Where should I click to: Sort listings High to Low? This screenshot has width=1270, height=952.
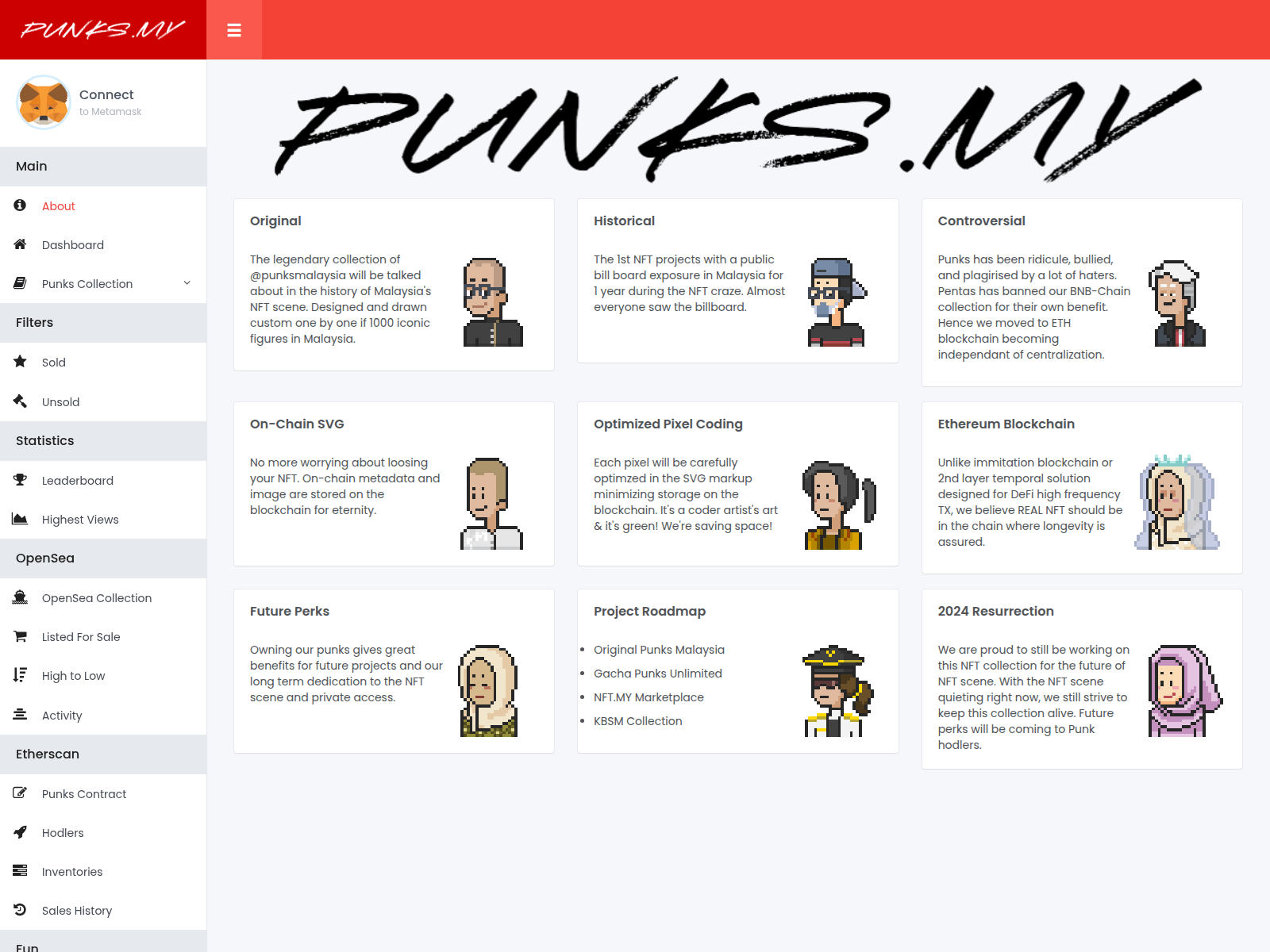(103, 676)
